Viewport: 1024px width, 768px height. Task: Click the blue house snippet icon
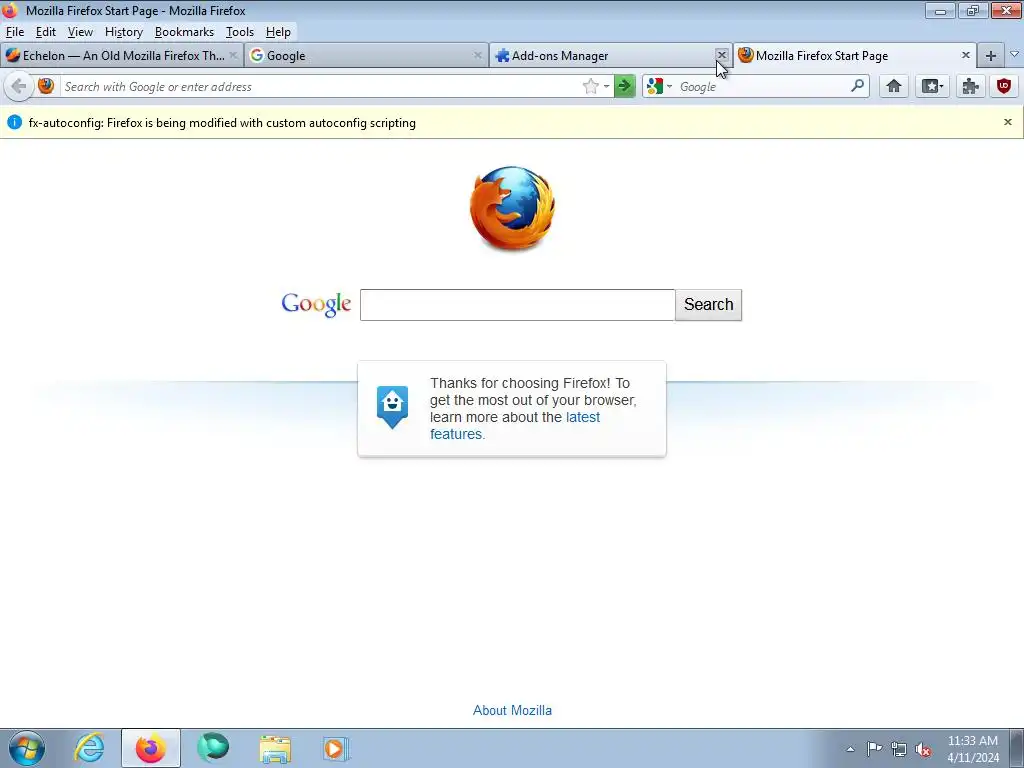tap(392, 406)
